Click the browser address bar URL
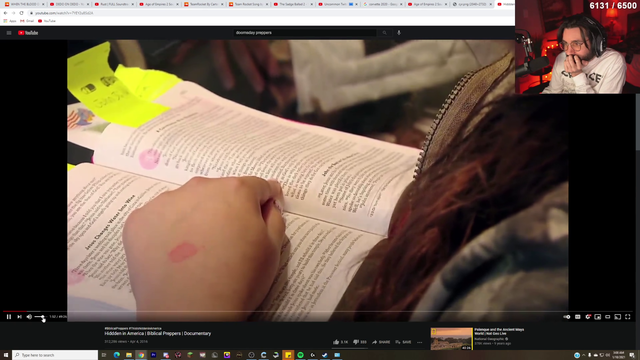This screenshot has width=640, height=360. (64, 13)
